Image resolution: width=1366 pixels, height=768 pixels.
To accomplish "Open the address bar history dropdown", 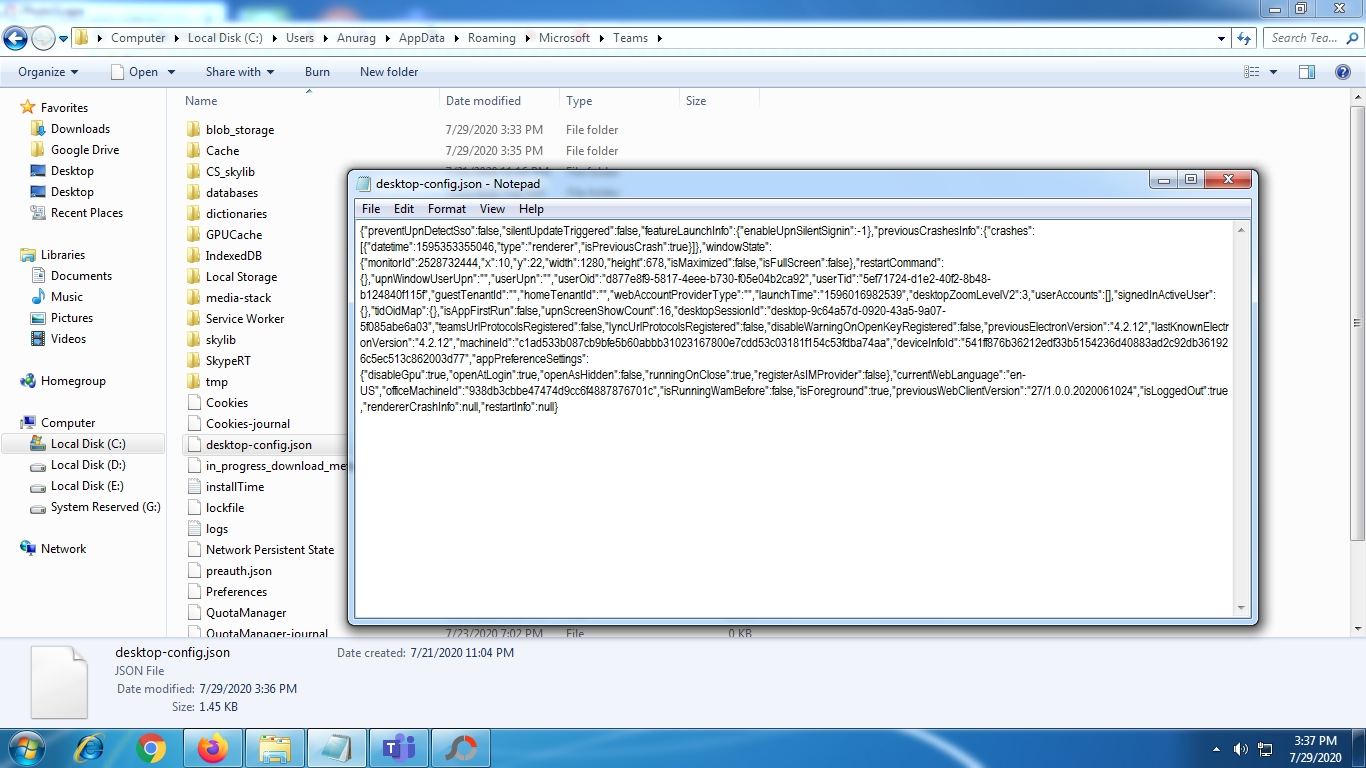I will pos(1221,38).
